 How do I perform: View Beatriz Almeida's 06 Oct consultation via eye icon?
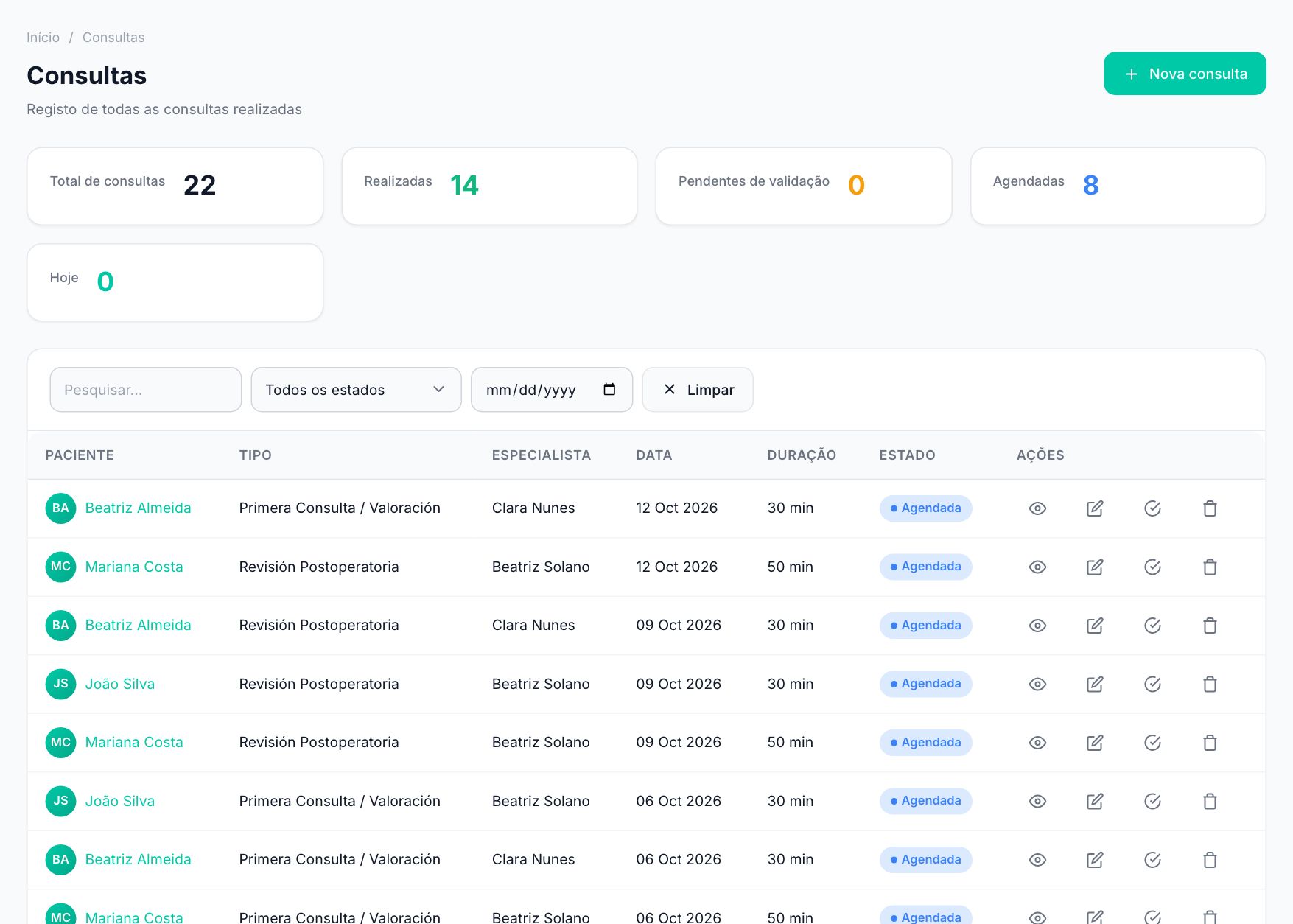click(x=1037, y=860)
